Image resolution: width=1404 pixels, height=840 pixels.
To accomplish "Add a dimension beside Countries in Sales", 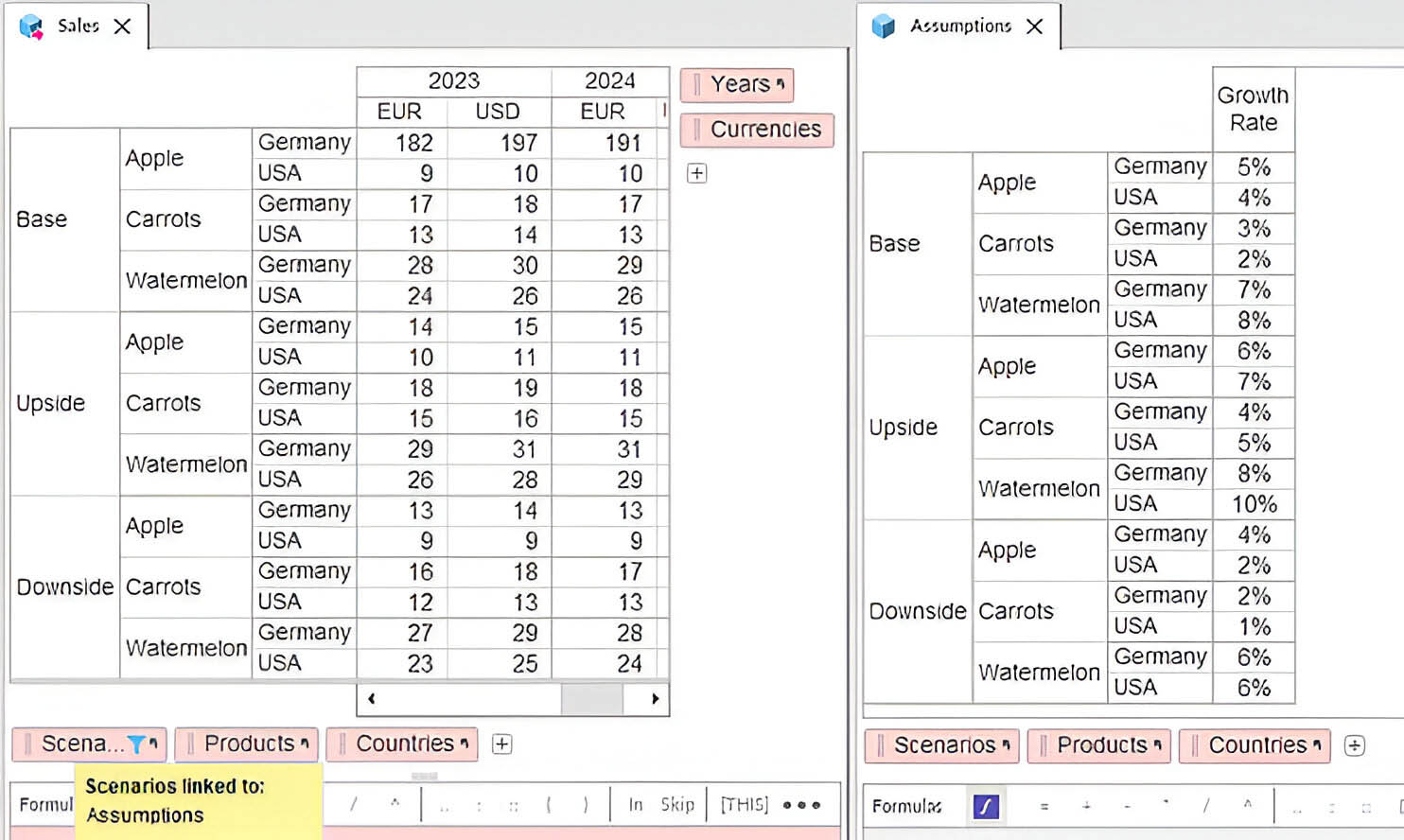I will (x=502, y=744).
